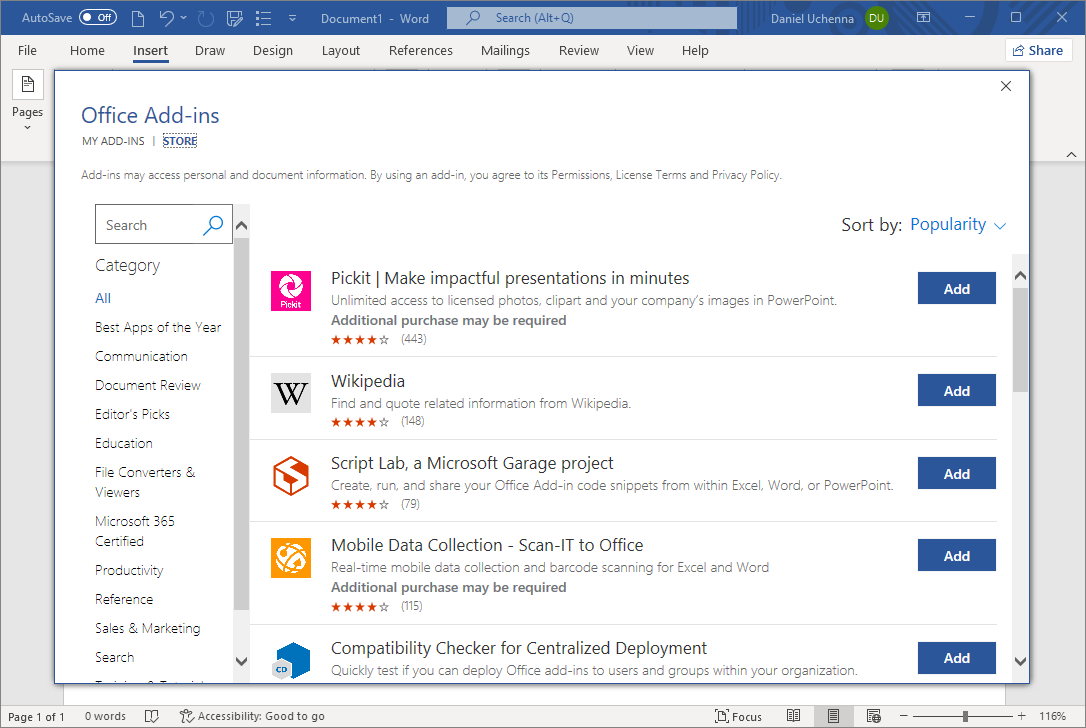Image resolution: width=1086 pixels, height=728 pixels.
Task: Toggle the AutoSave switch
Action: pyautogui.click(x=98, y=18)
